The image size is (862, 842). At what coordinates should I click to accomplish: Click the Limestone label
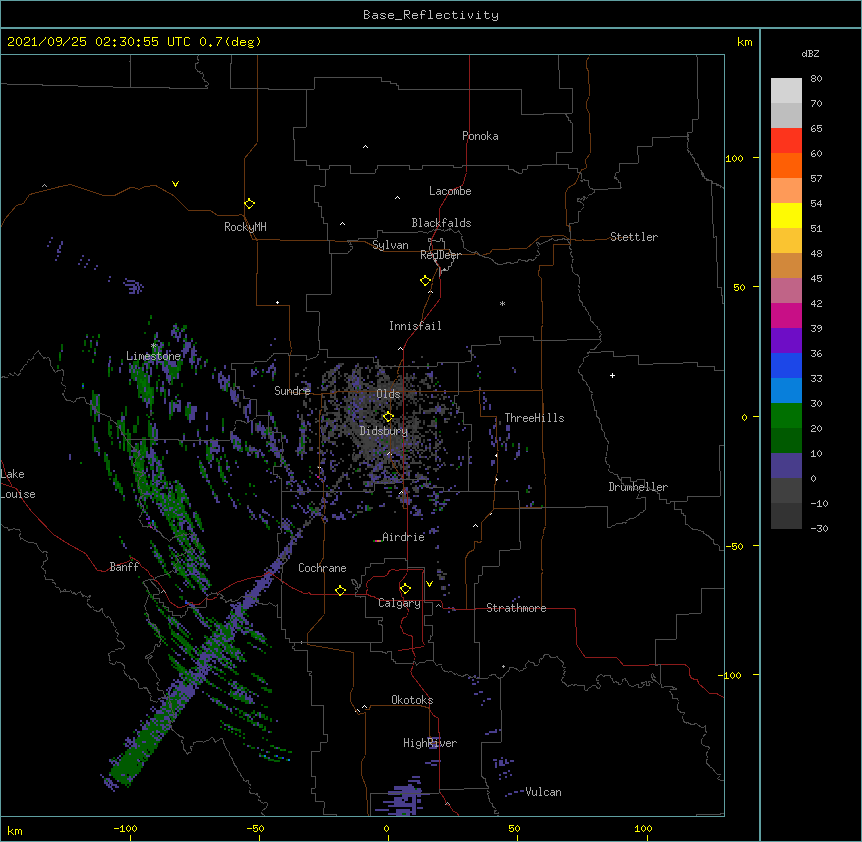click(153, 356)
